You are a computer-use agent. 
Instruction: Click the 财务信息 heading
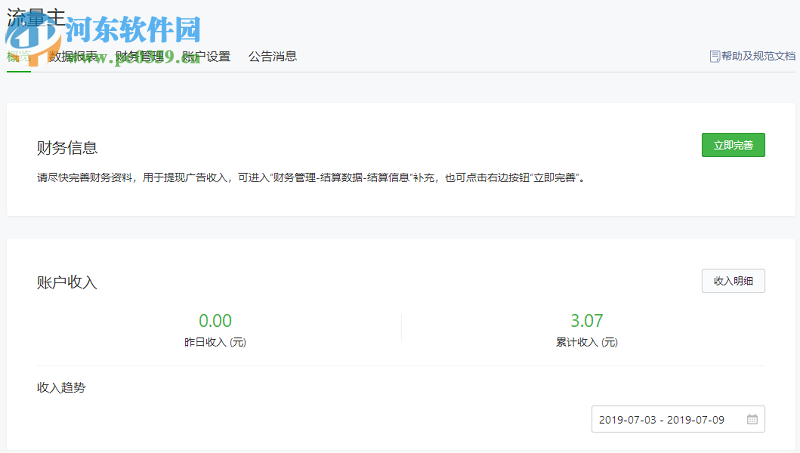[x=67, y=148]
